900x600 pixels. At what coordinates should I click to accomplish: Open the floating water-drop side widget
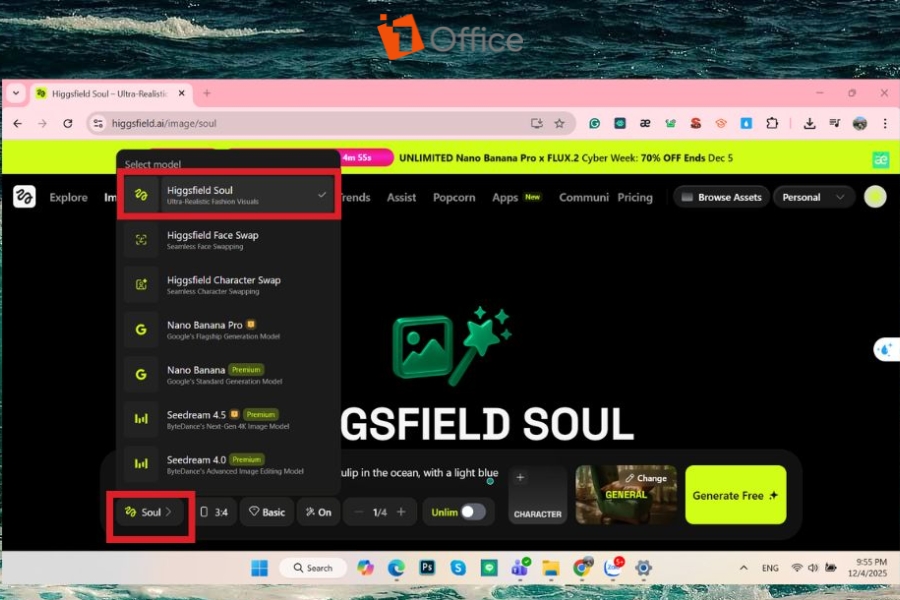886,349
